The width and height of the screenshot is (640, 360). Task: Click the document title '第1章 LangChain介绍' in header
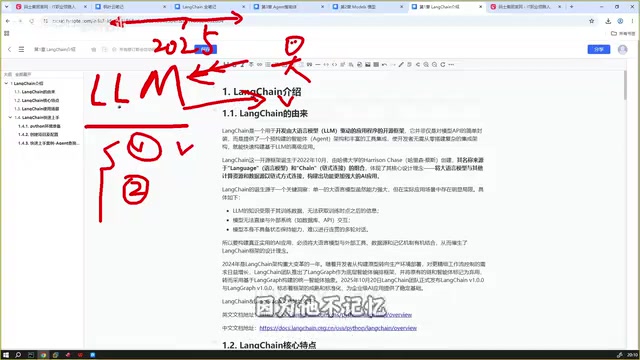[55, 49]
